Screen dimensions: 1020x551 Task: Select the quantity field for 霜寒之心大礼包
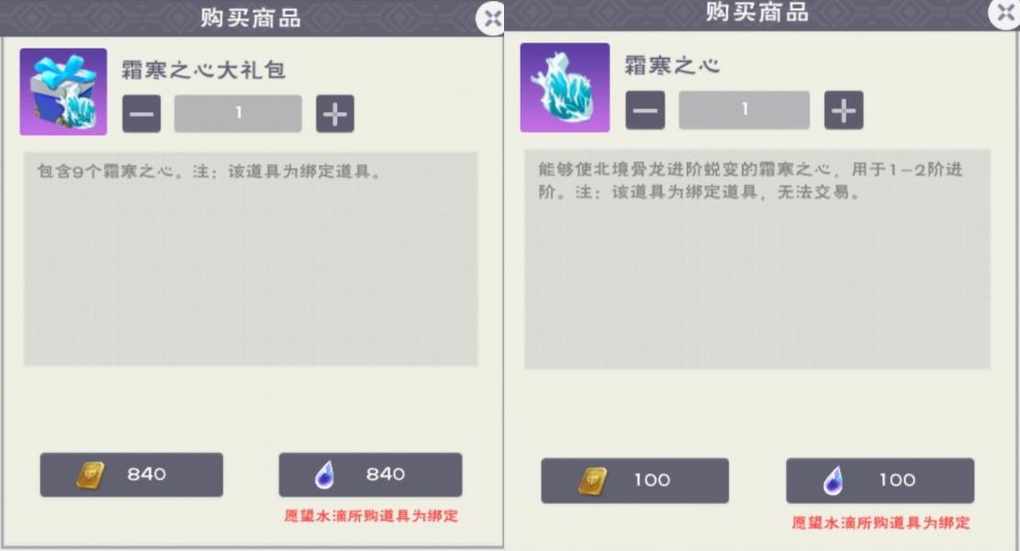tap(238, 114)
